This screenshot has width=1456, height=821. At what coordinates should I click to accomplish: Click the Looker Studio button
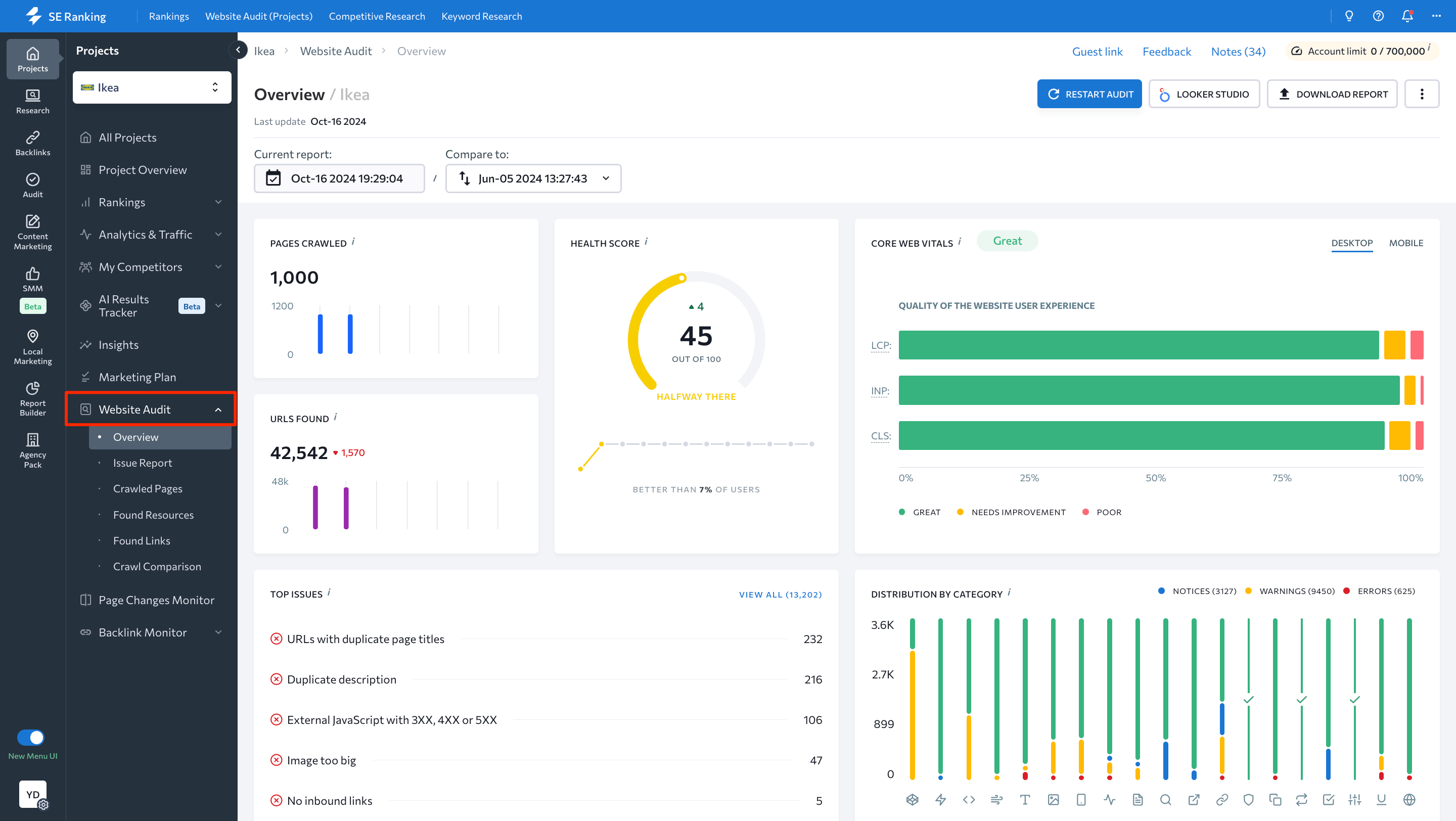pos(1204,94)
